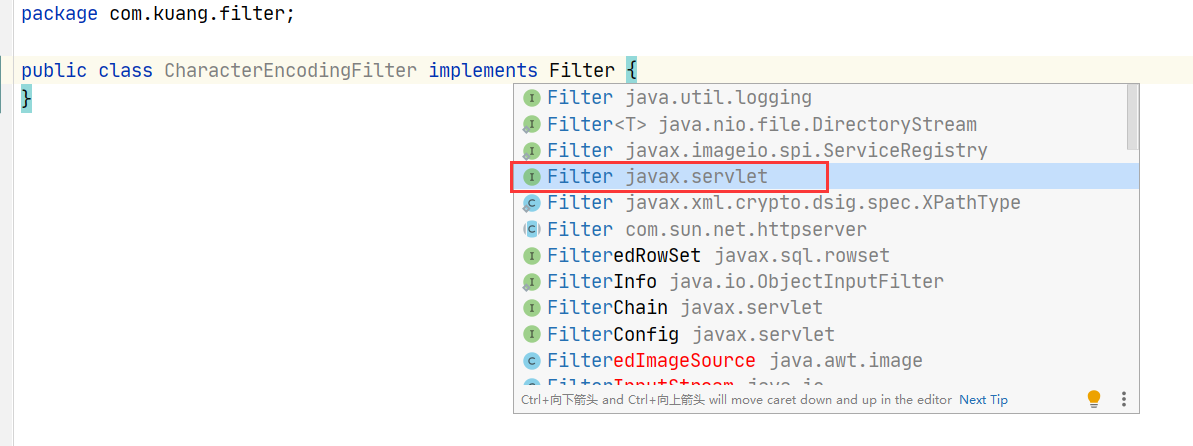Click the class icon beside XPathType Filter
1193x446 pixels.
pyautogui.click(x=531, y=203)
